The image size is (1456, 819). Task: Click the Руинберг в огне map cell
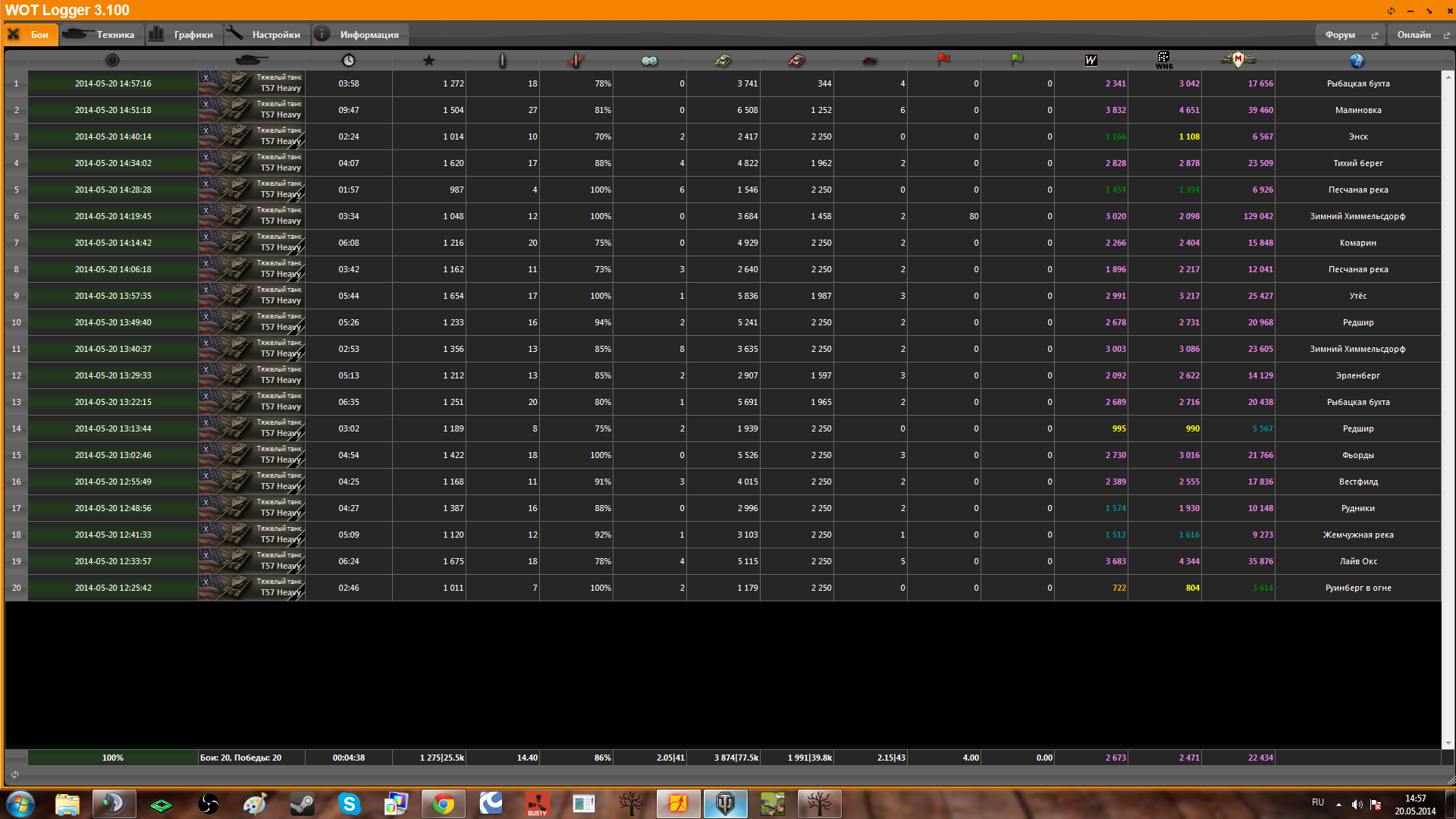click(x=1357, y=588)
